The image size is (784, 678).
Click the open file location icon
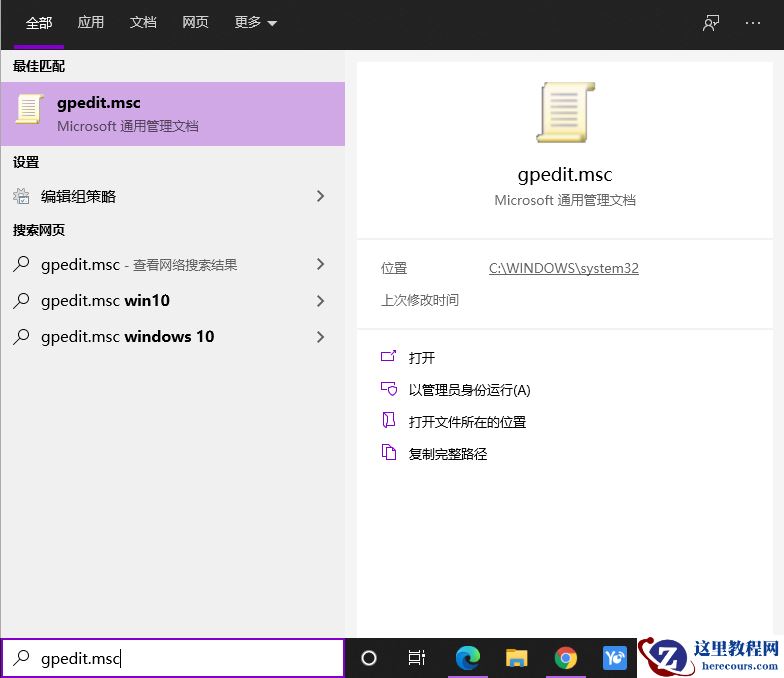point(388,420)
